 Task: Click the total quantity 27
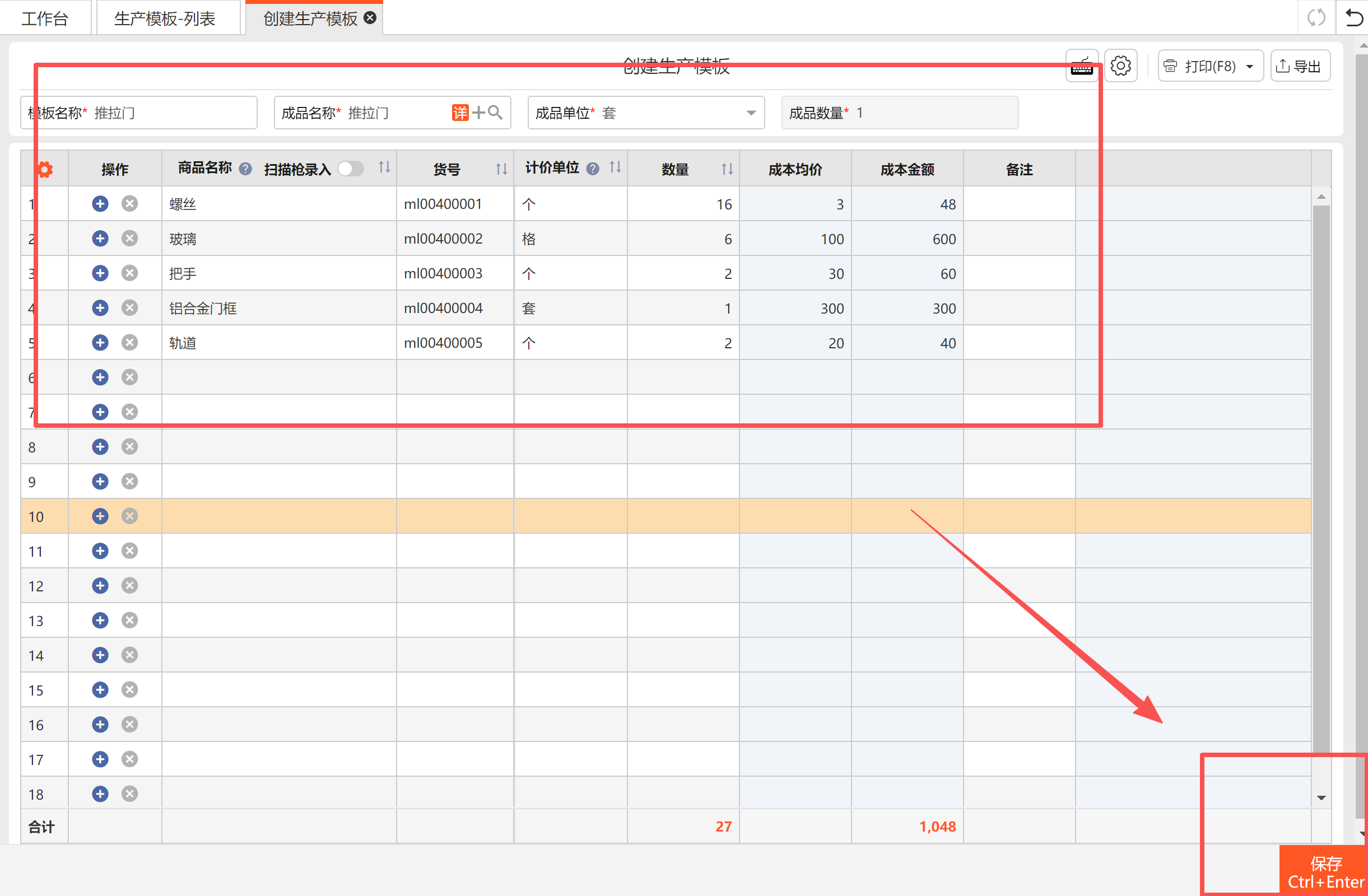pos(724,827)
